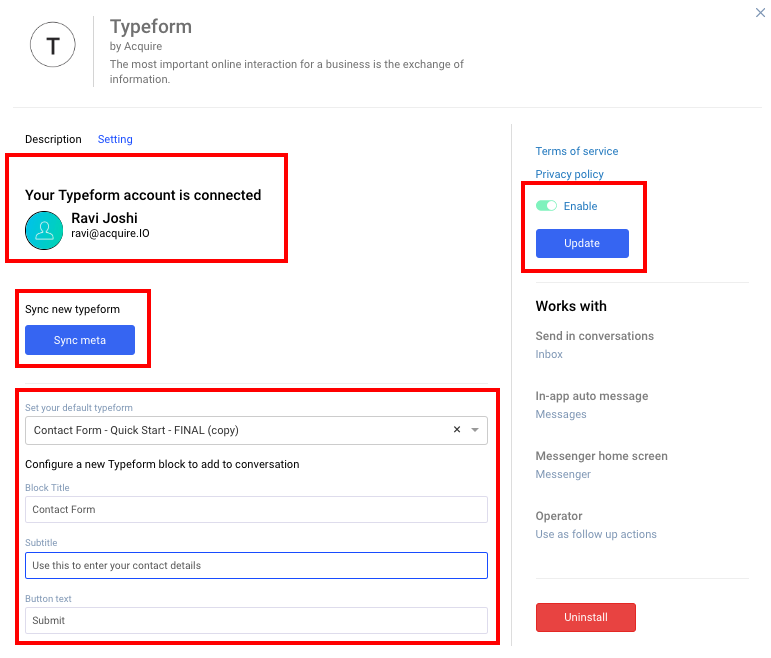
Task: Click 'Your Typeform account is connected' heading
Action: tap(143, 195)
